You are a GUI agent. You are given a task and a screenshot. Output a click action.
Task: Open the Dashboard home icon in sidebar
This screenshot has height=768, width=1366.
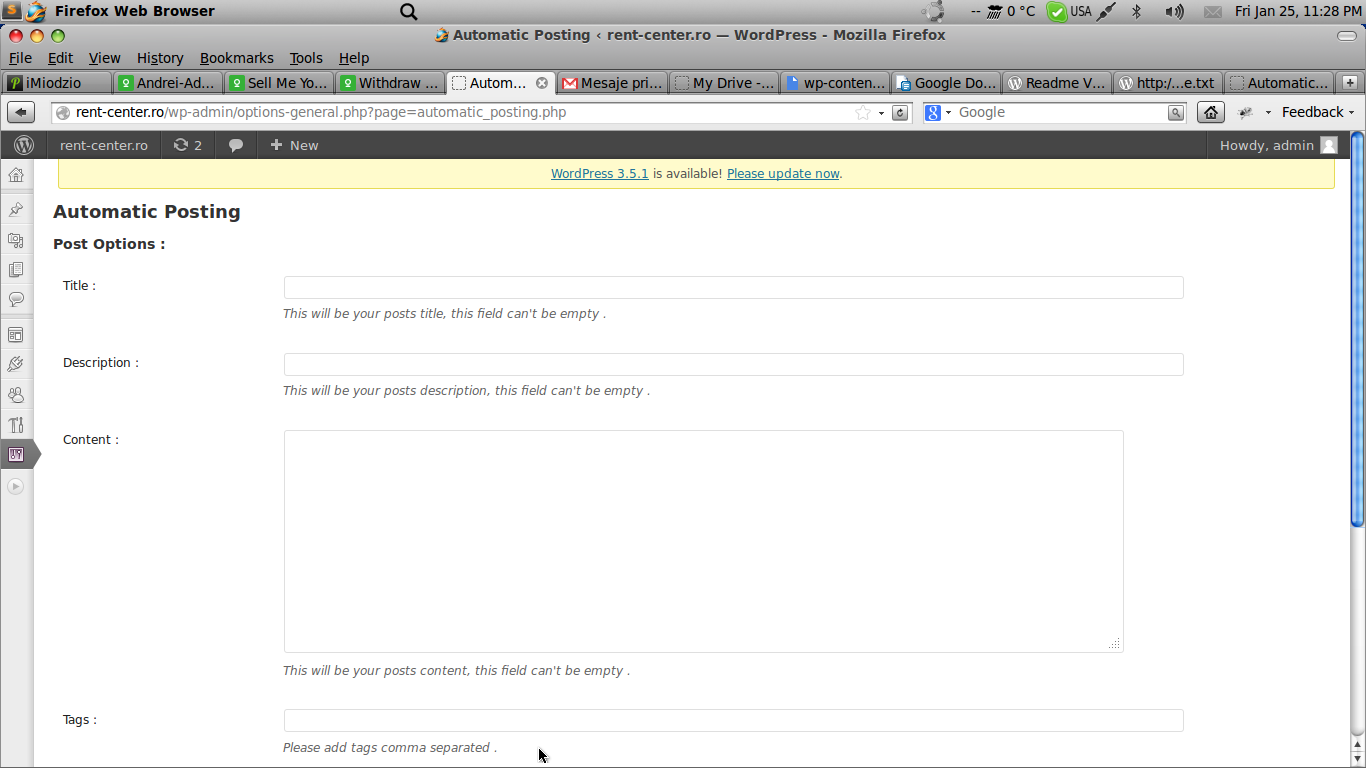(x=16, y=175)
